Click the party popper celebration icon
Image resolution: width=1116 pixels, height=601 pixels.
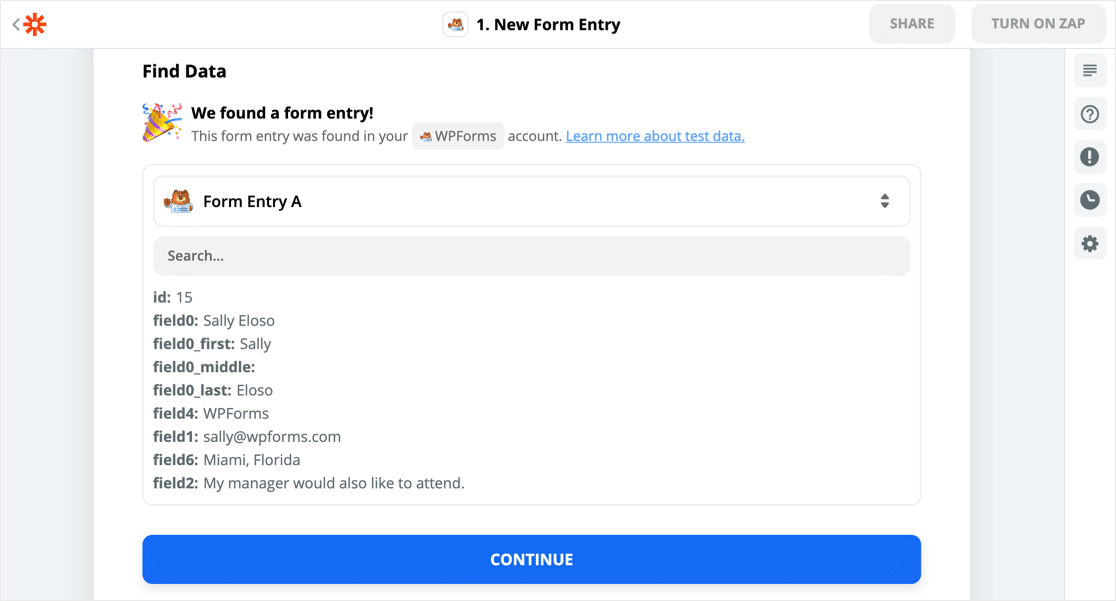[x=162, y=122]
